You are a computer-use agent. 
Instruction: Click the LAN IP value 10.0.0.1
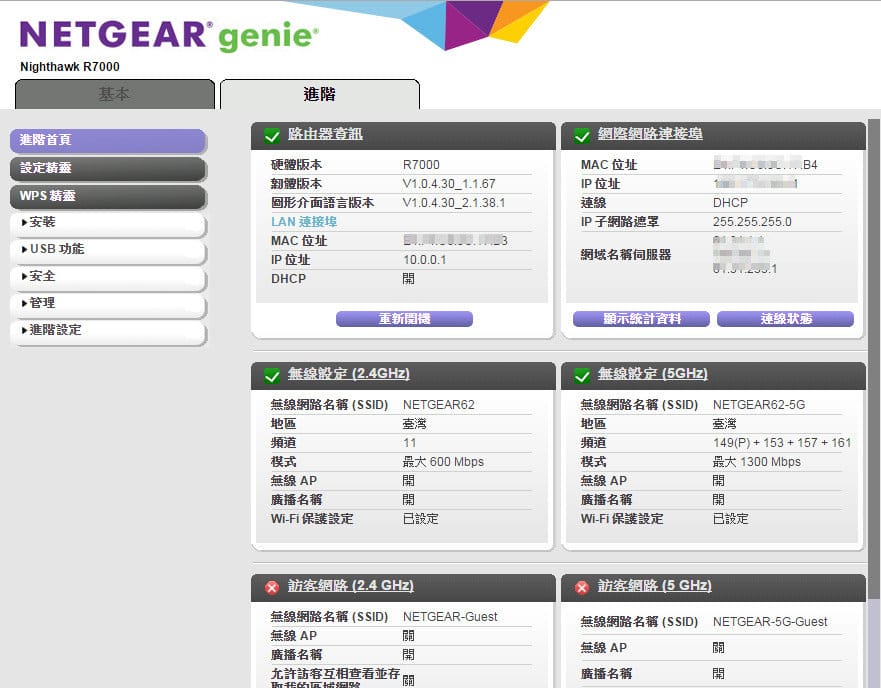425,260
